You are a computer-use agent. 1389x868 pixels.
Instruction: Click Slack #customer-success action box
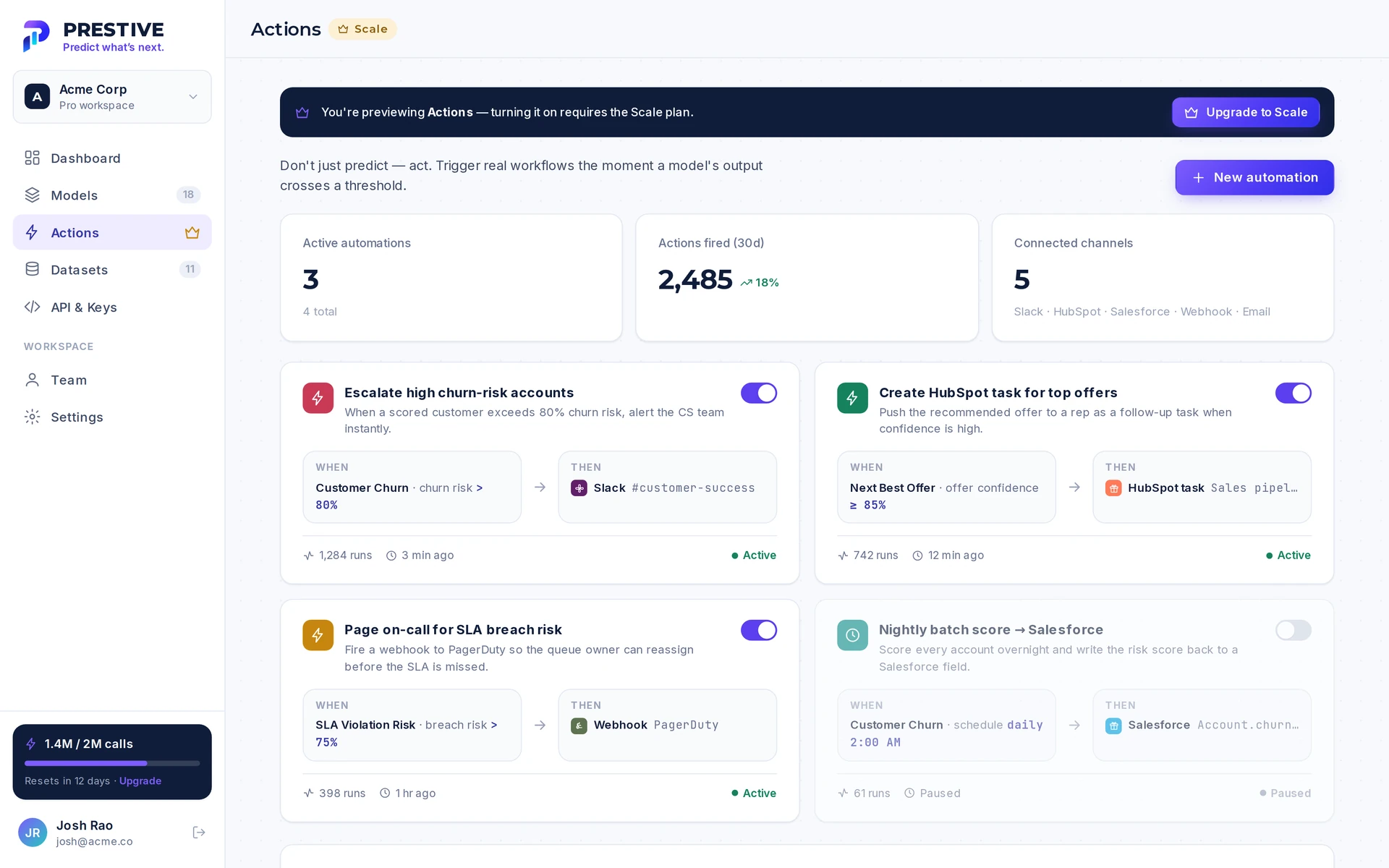point(667,487)
